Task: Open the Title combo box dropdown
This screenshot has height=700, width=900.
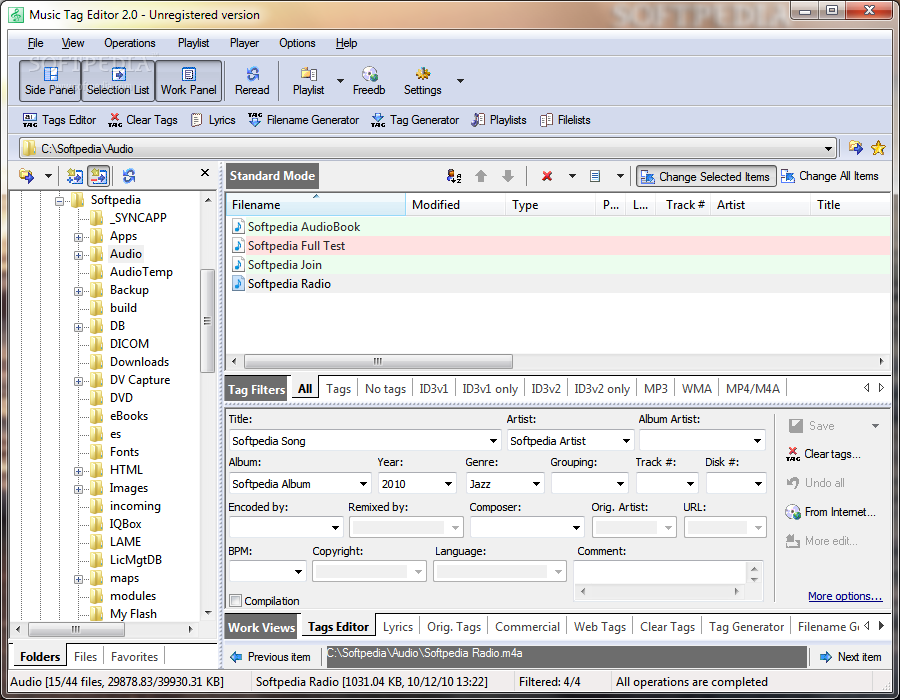Action: pyautogui.click(x=493, y=441)
